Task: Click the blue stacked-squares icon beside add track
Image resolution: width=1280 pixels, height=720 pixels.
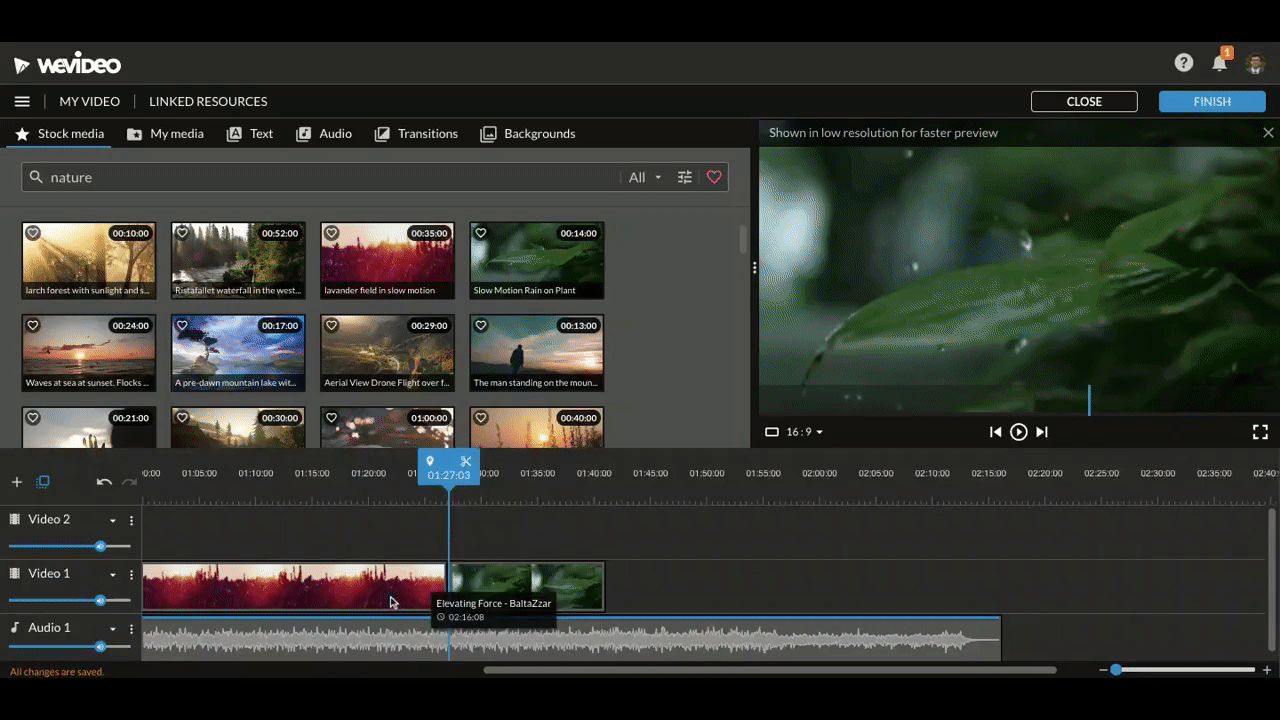Action: coord(43,482)
